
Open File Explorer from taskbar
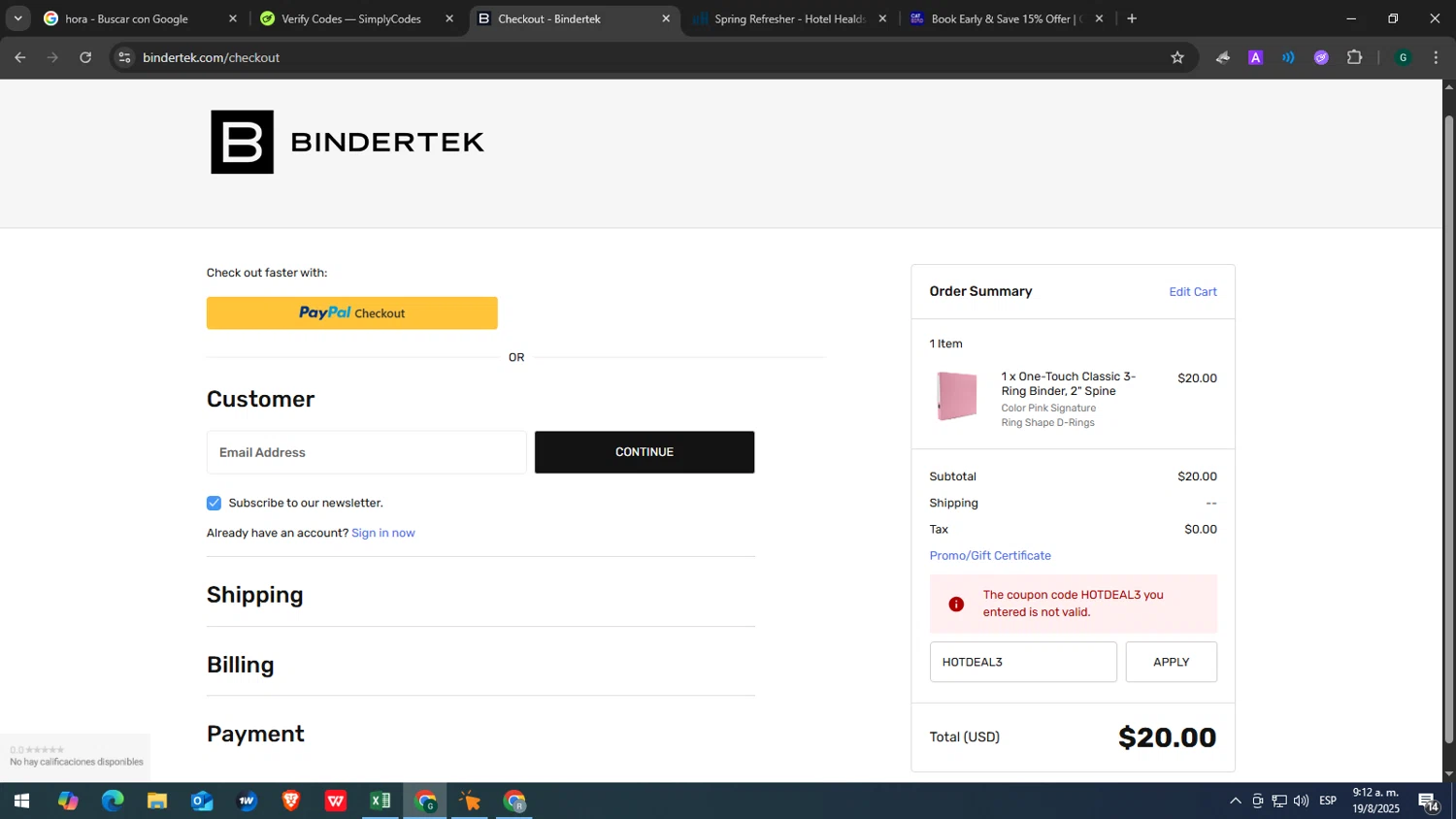[157, 801]
